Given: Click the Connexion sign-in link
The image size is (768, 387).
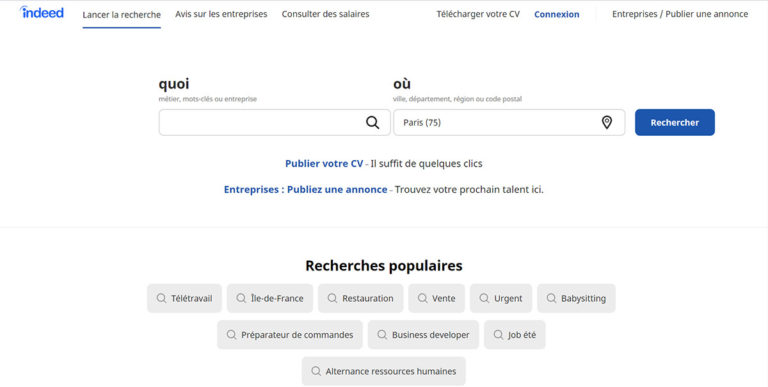Looking at the screenshot, I should pos(557,15).
